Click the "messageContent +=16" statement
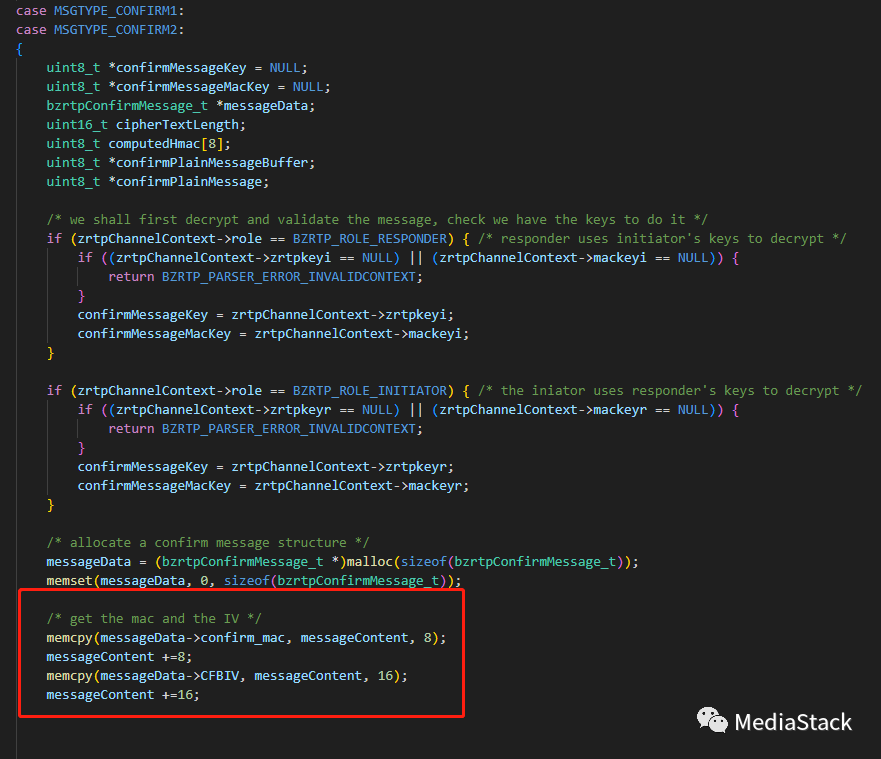 pos(123,695)
